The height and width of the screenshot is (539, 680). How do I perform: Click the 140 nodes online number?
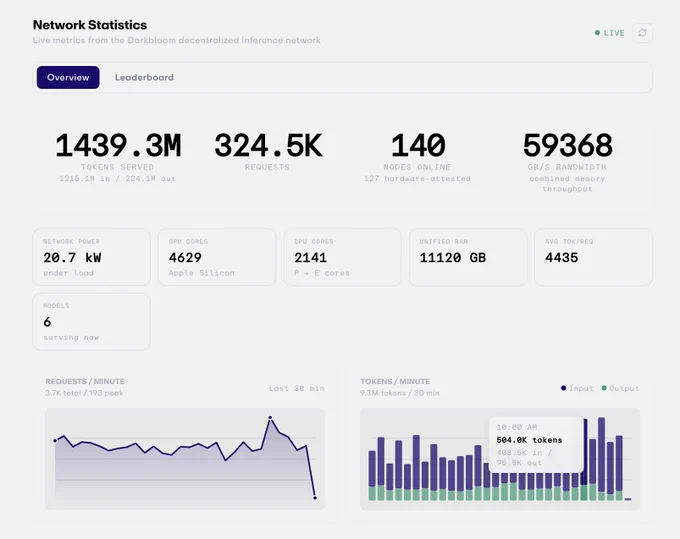point(418,145)
